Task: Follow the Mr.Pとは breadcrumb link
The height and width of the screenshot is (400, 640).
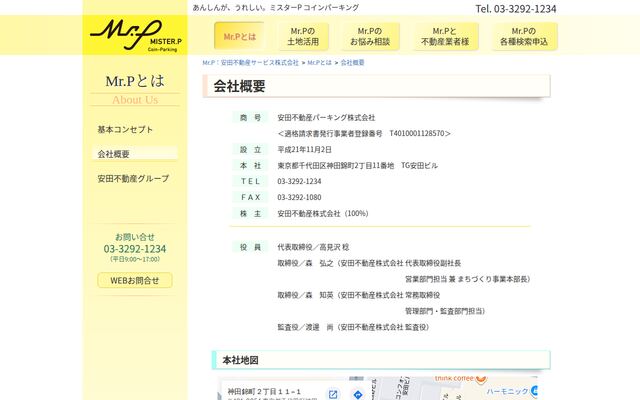Action: (x=320, y=62)
